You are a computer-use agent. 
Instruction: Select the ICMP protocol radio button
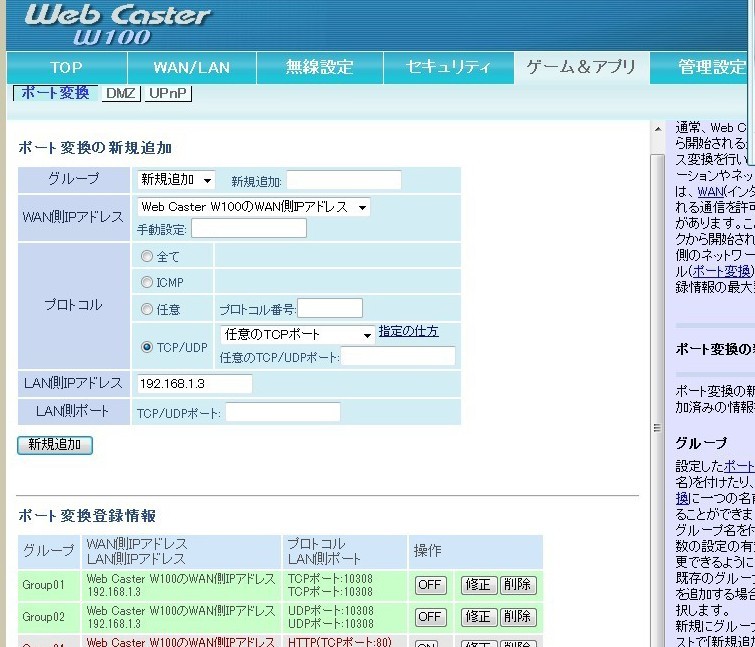pos(146,282)
